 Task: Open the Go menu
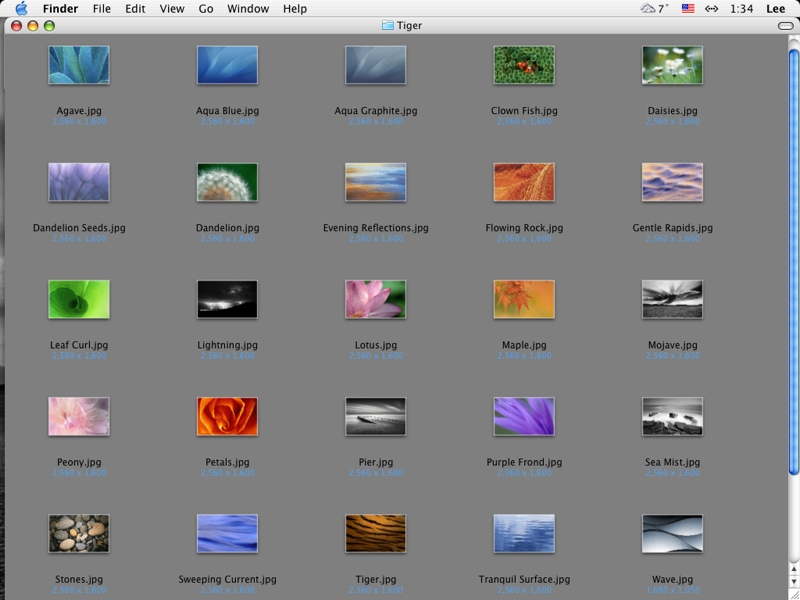[206, 9]
